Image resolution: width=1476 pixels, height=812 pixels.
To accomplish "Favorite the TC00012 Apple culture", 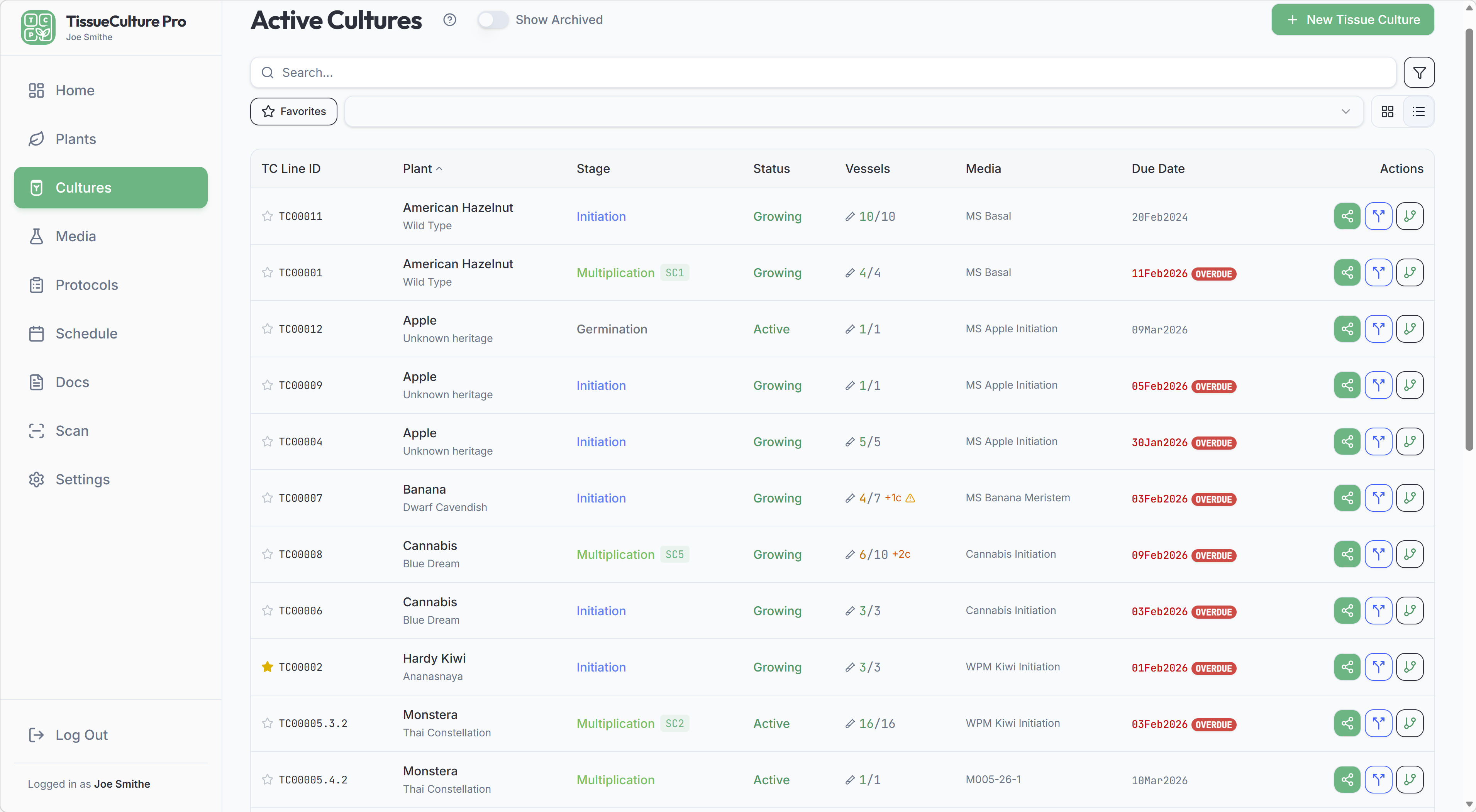I will [x=267, y=329].
